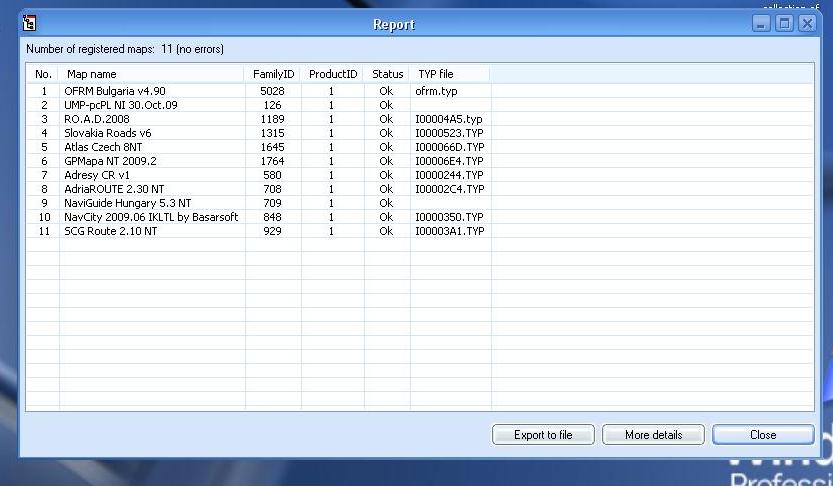Sort by the TYP file column header
833x486 pixels.
pos(450,74)
